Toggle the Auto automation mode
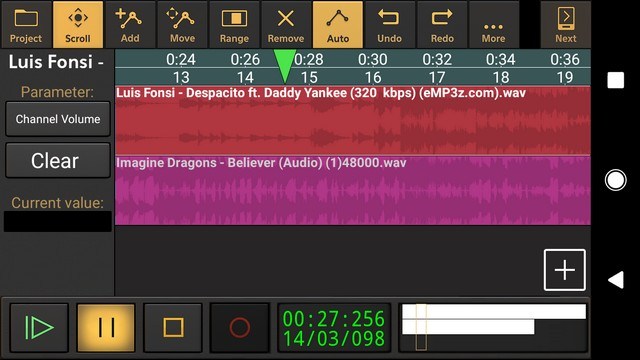Screen dimensions: 640x360 point(338,24)
